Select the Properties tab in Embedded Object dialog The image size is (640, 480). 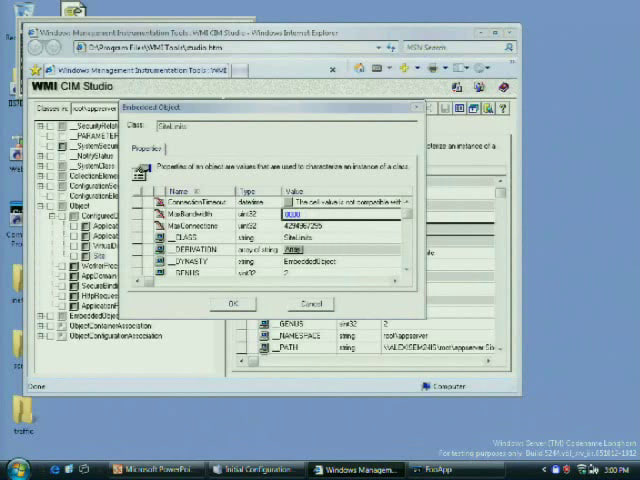pyautogui.click(x=147, y=148)
